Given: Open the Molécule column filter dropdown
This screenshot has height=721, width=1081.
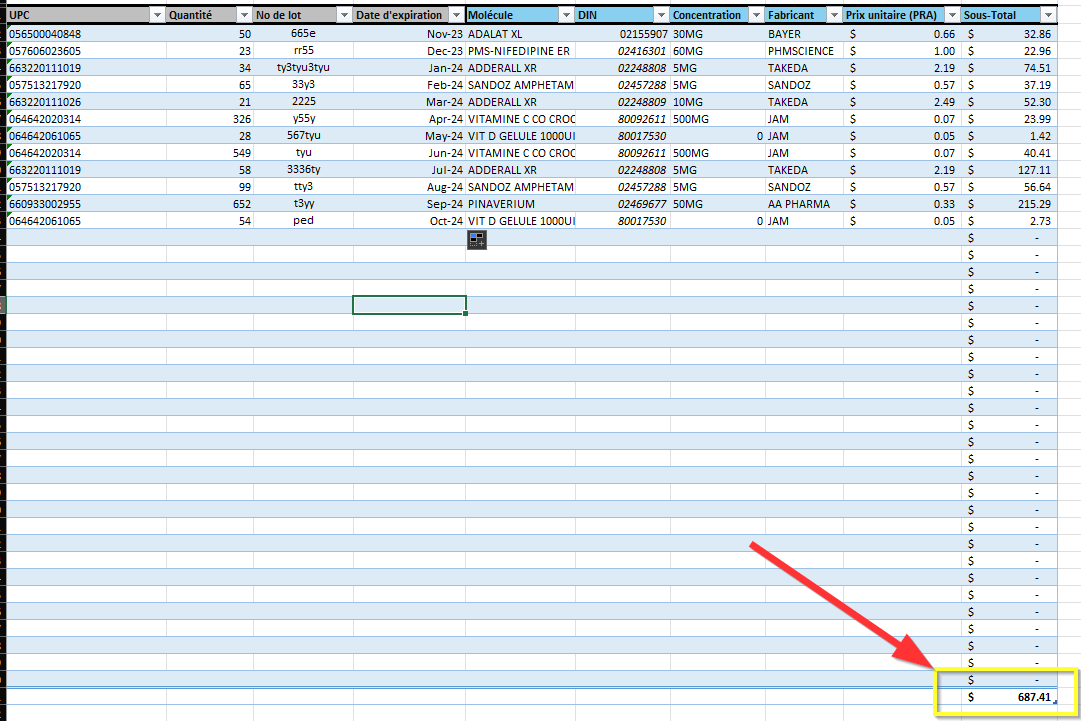Looking at the screenshot, I should pyautogui.click(x=566, y=15).
